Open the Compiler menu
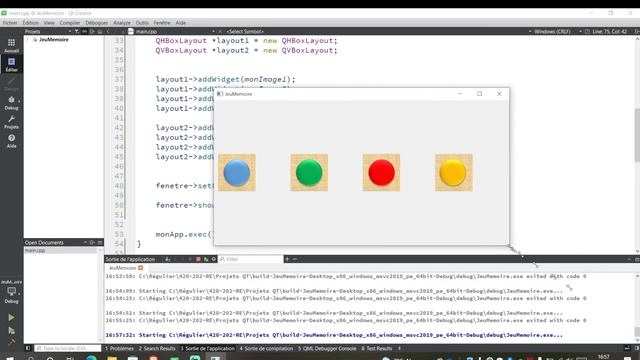Image resolution: width=640 pixels, height=360 pixels. (70, 23)
